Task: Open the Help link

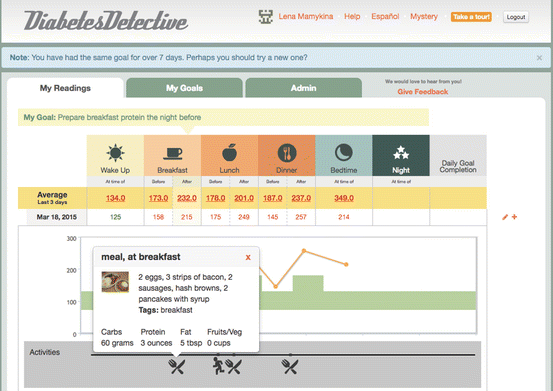Action: tap(352, 17)
